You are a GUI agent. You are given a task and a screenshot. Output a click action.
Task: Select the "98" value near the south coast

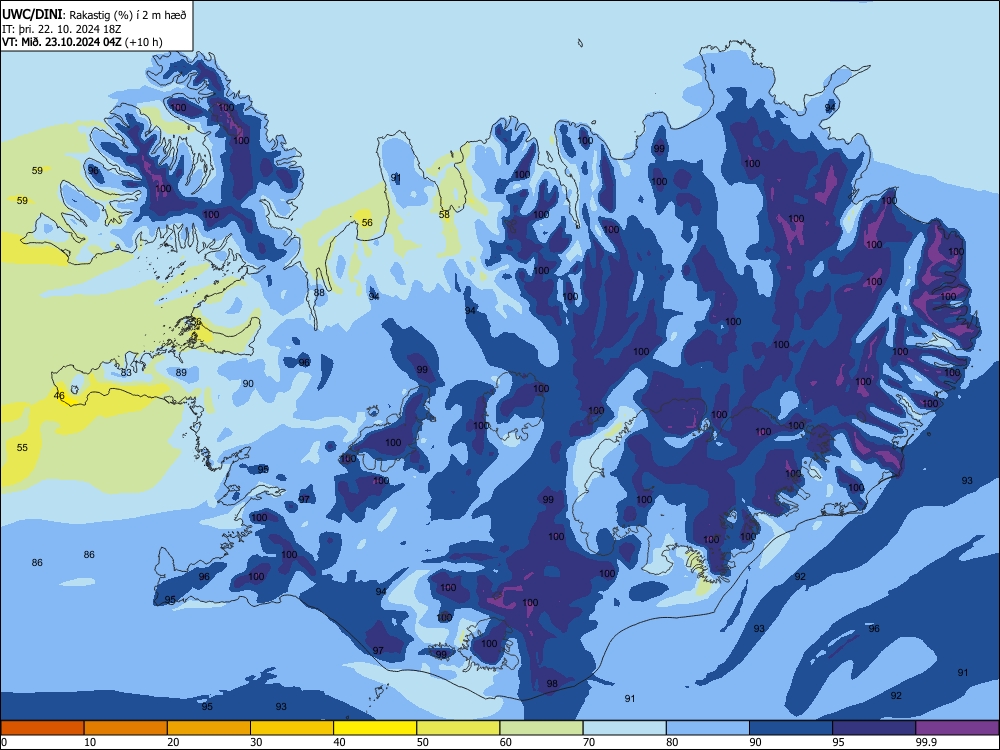point(552,684)
